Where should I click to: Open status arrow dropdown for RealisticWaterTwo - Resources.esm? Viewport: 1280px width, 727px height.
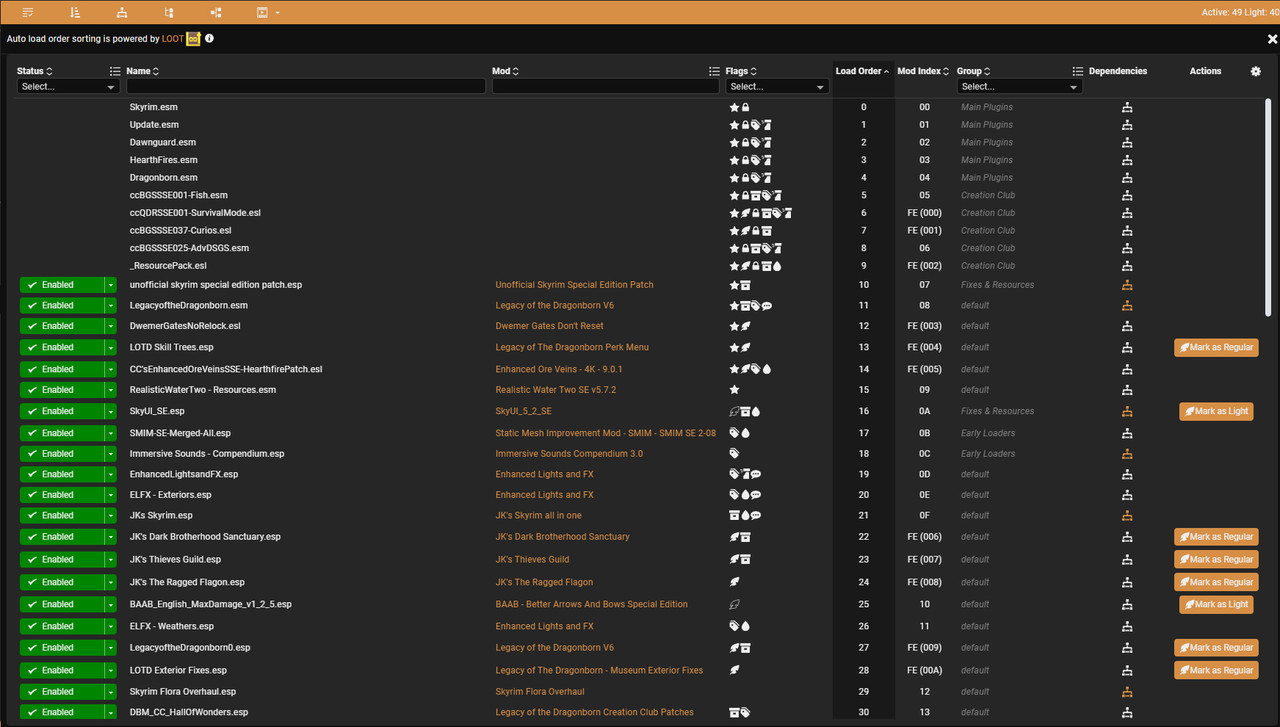(x=111, y=390)
